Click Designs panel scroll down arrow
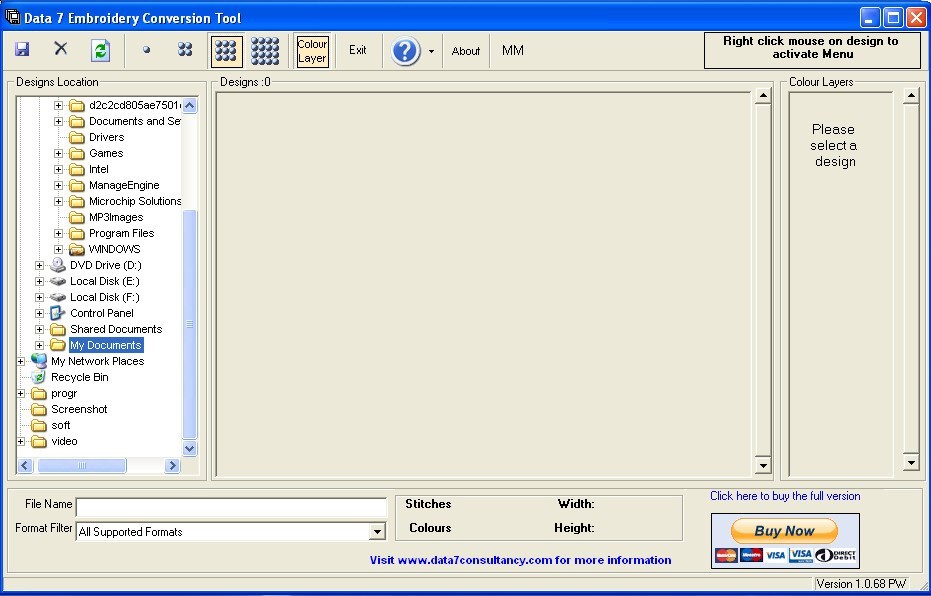The height and width of the screenshot is (596, 931). click(x=763, y=465)
